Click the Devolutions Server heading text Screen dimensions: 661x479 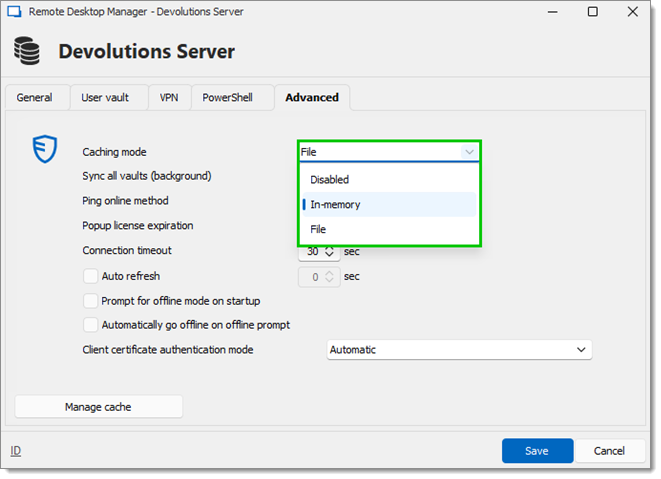146,51
